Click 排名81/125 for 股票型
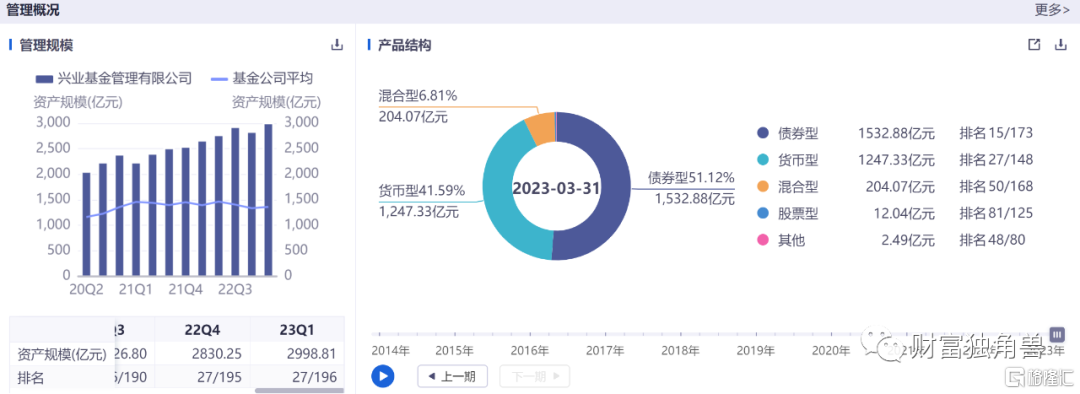This screenshot has width=1080, height=394. (x=996, y=214)
